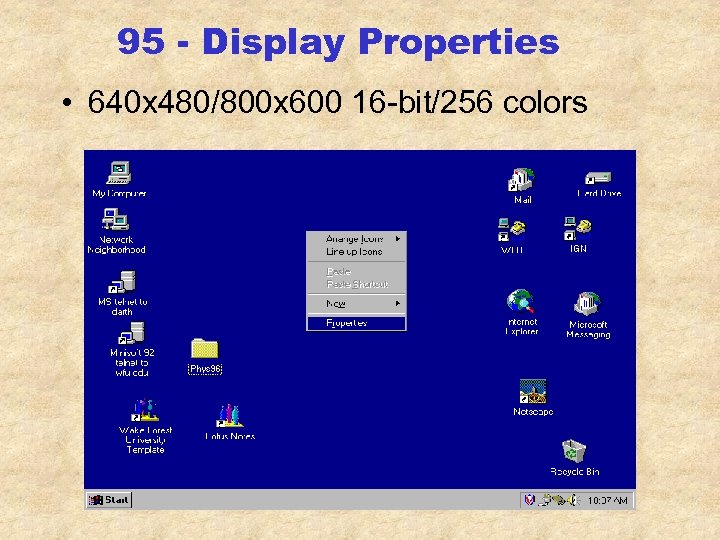Click the greyed Paste Shortcut entry
This screenshot has width=720, height=540.
[356, 284]
